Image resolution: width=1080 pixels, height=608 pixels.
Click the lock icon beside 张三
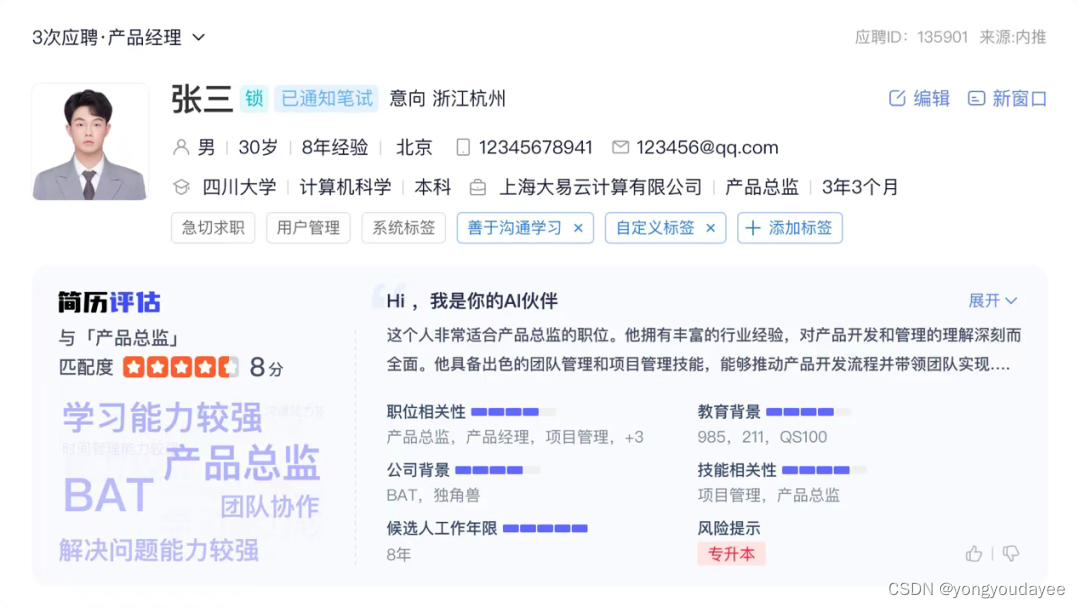click(x=254, y=99)
